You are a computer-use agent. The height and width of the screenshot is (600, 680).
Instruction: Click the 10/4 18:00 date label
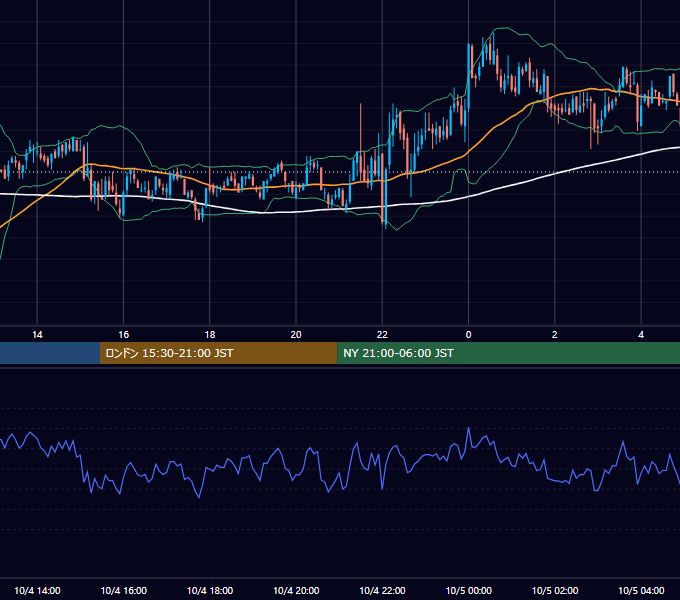click(210, 590)
